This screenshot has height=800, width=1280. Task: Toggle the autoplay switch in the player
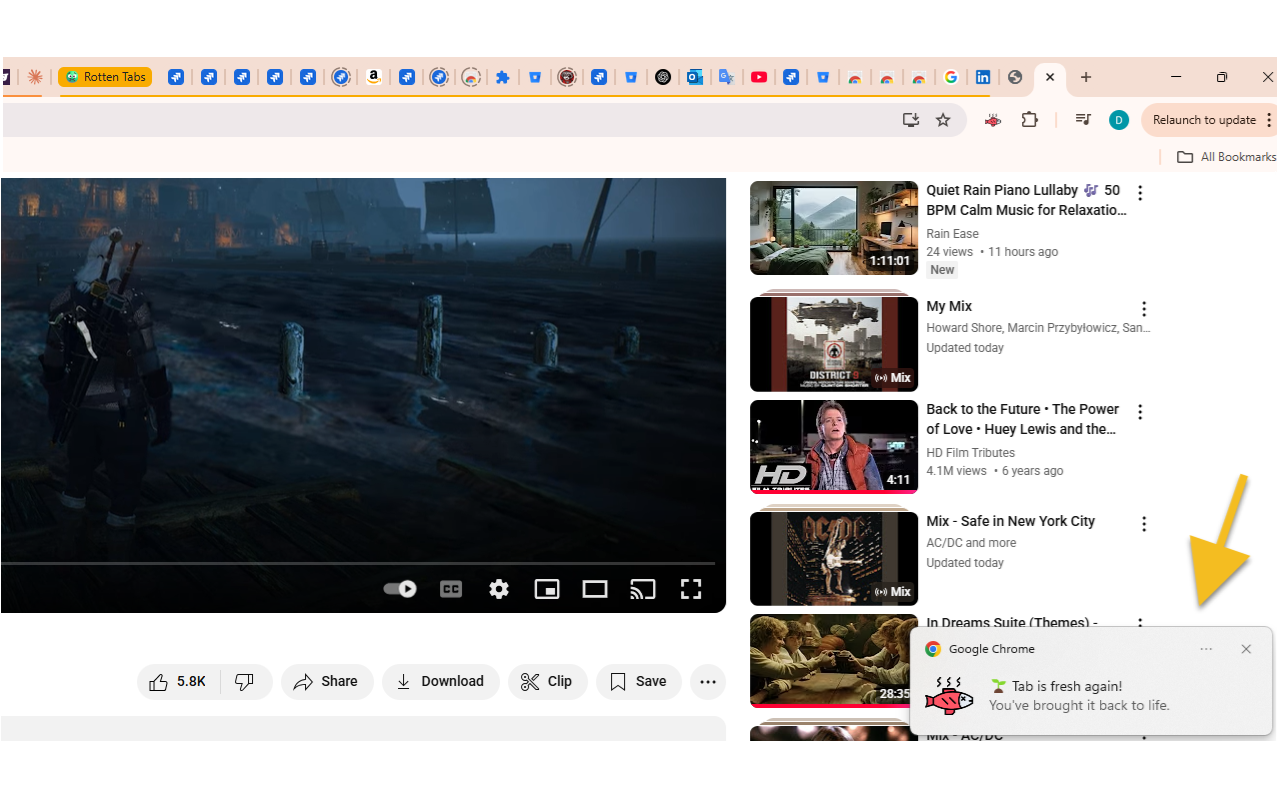pos(400,589)
